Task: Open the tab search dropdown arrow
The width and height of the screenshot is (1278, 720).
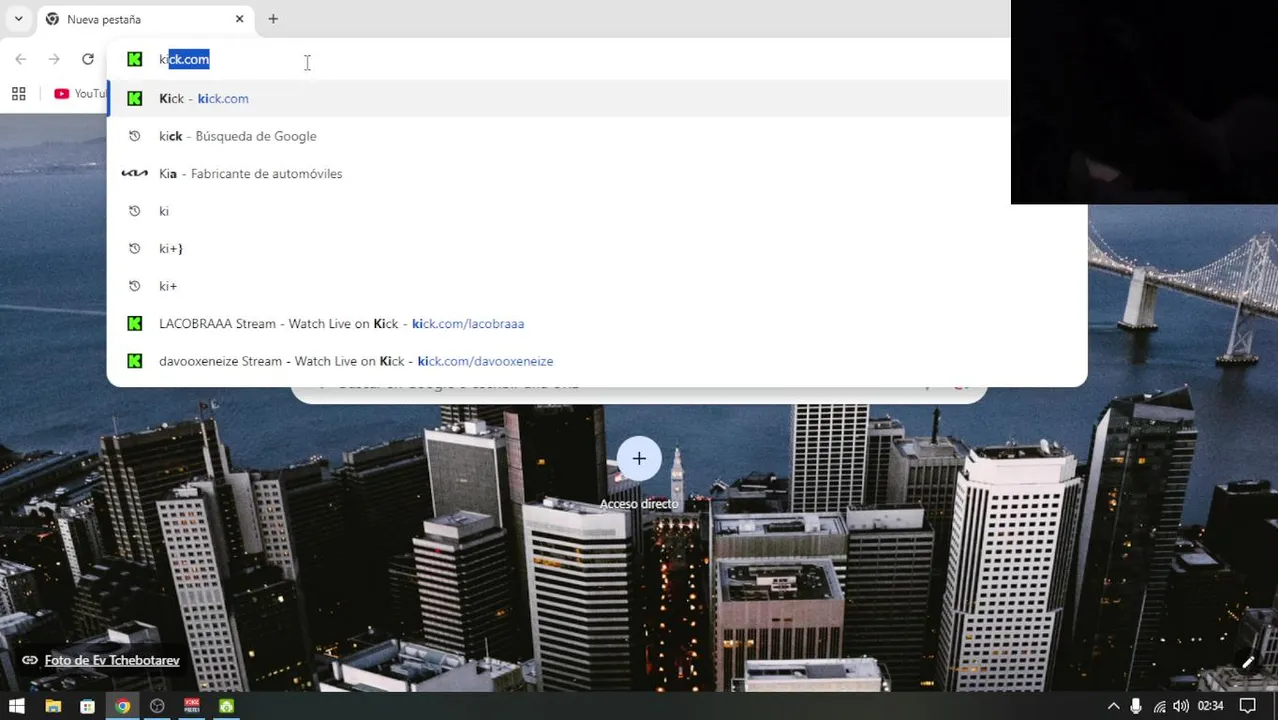Action: click(18, 19)
